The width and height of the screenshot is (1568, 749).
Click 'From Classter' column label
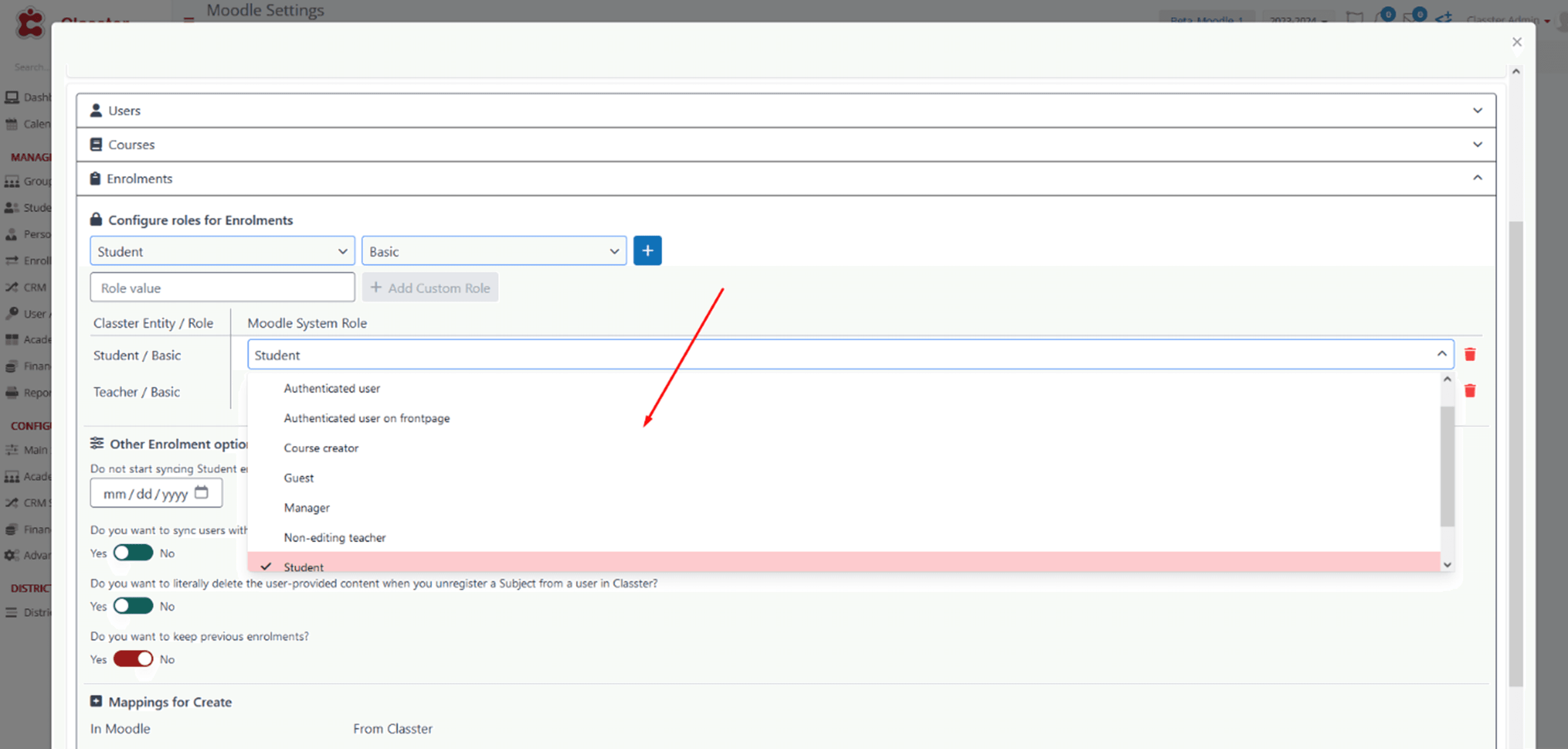point(393,728)
